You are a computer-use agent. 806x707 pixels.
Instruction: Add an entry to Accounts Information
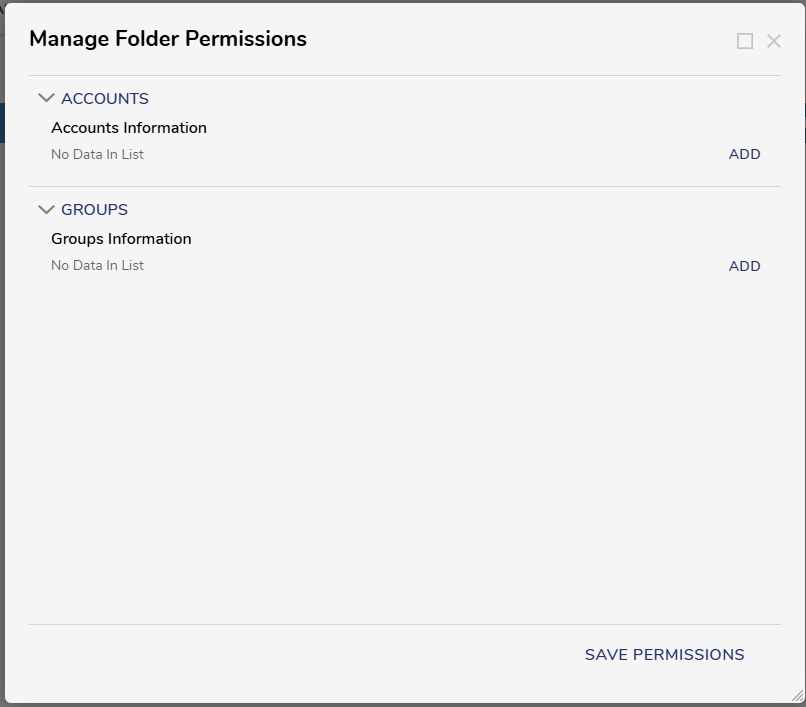(744, 154)
